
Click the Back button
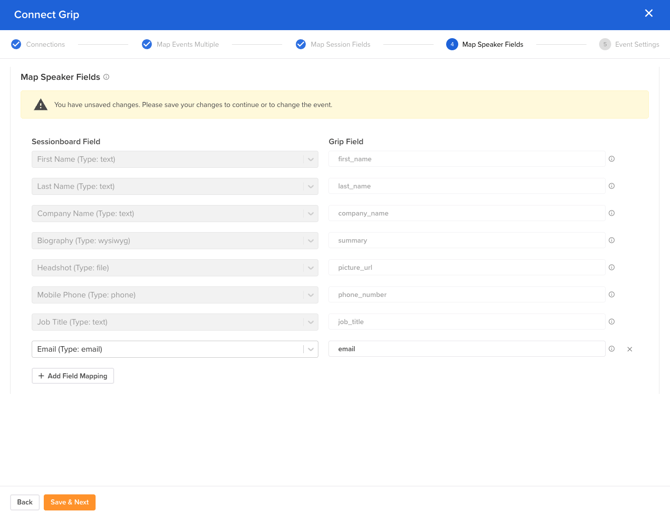[25, 502]
